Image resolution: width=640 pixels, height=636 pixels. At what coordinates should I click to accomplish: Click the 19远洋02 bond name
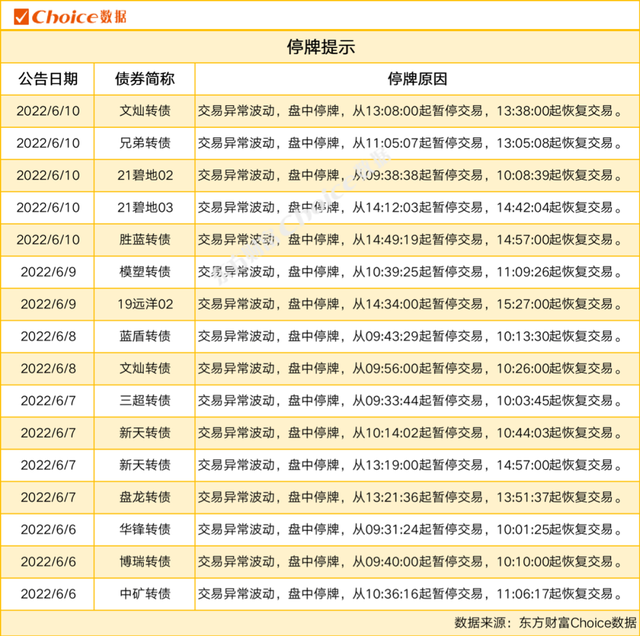145,303
